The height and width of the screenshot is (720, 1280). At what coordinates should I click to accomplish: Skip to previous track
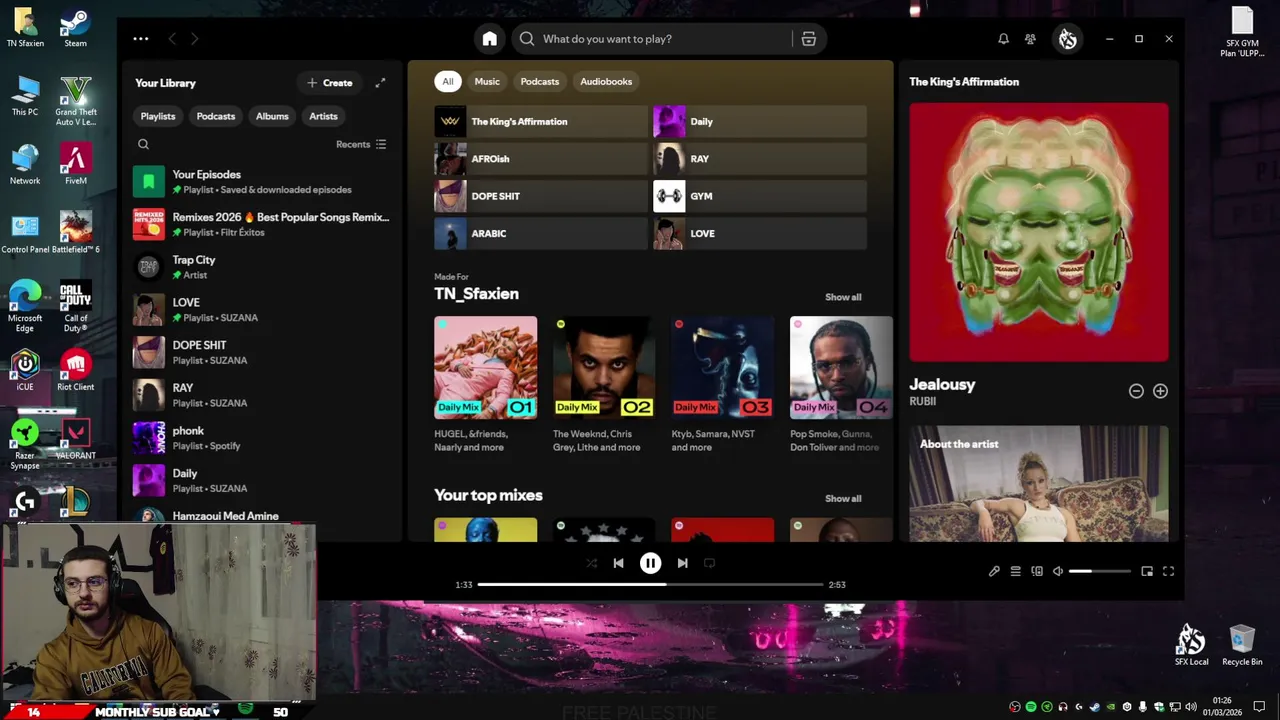[618, 563]
